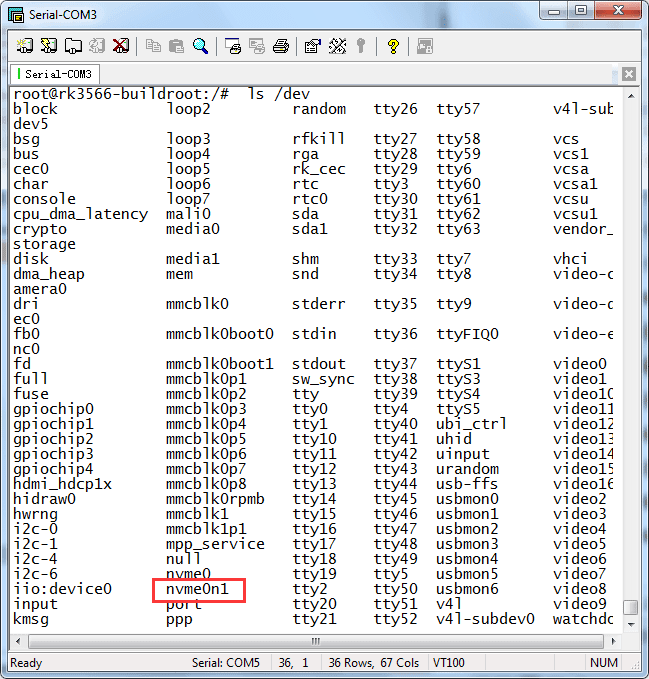Open Session Options from the toolbar

pyautogui.click(x=313, y=46)
